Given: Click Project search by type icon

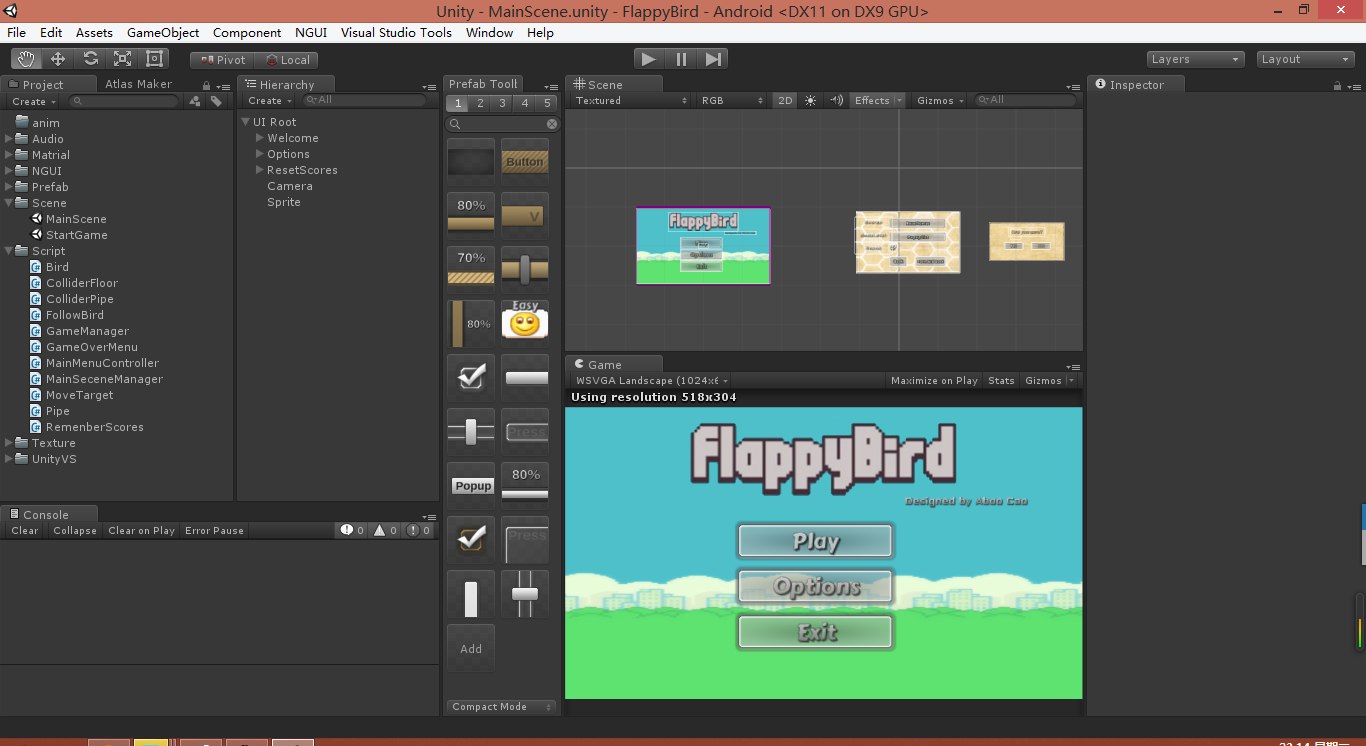Looking at the screenshot, I should (x=195, y=101).
